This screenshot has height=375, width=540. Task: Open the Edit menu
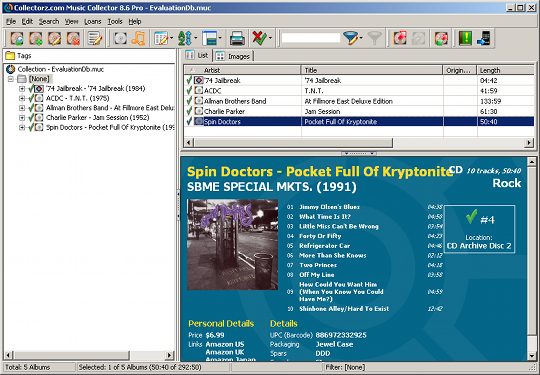click(x=27, y=21)
